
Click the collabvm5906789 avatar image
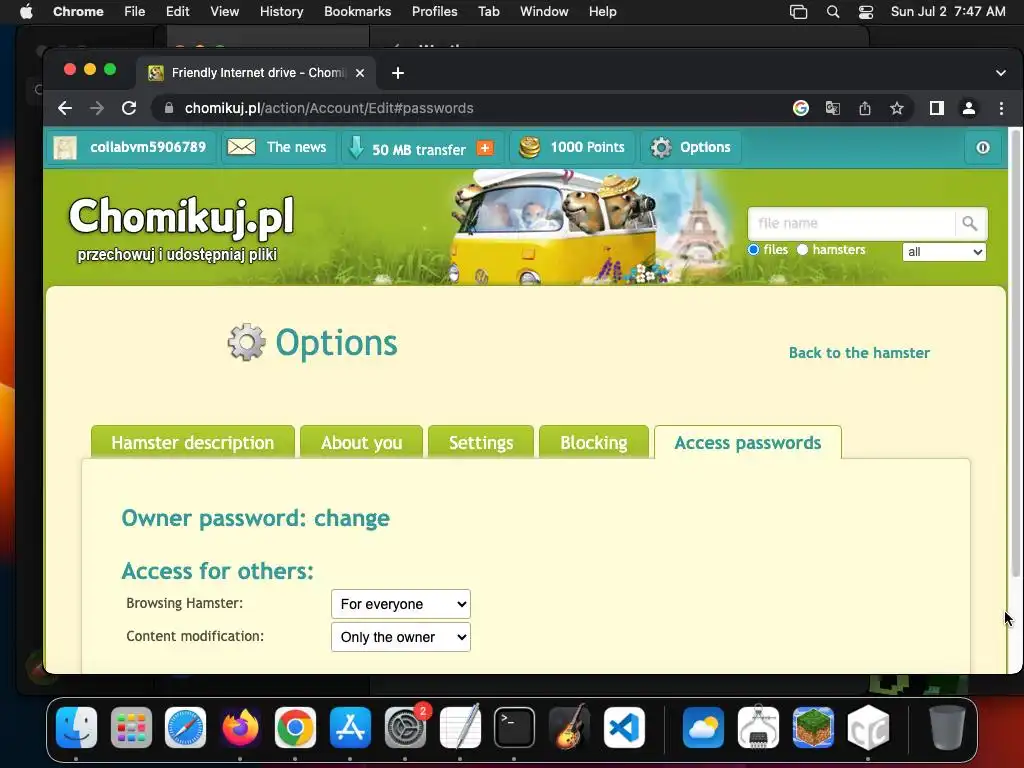[65, 148]
